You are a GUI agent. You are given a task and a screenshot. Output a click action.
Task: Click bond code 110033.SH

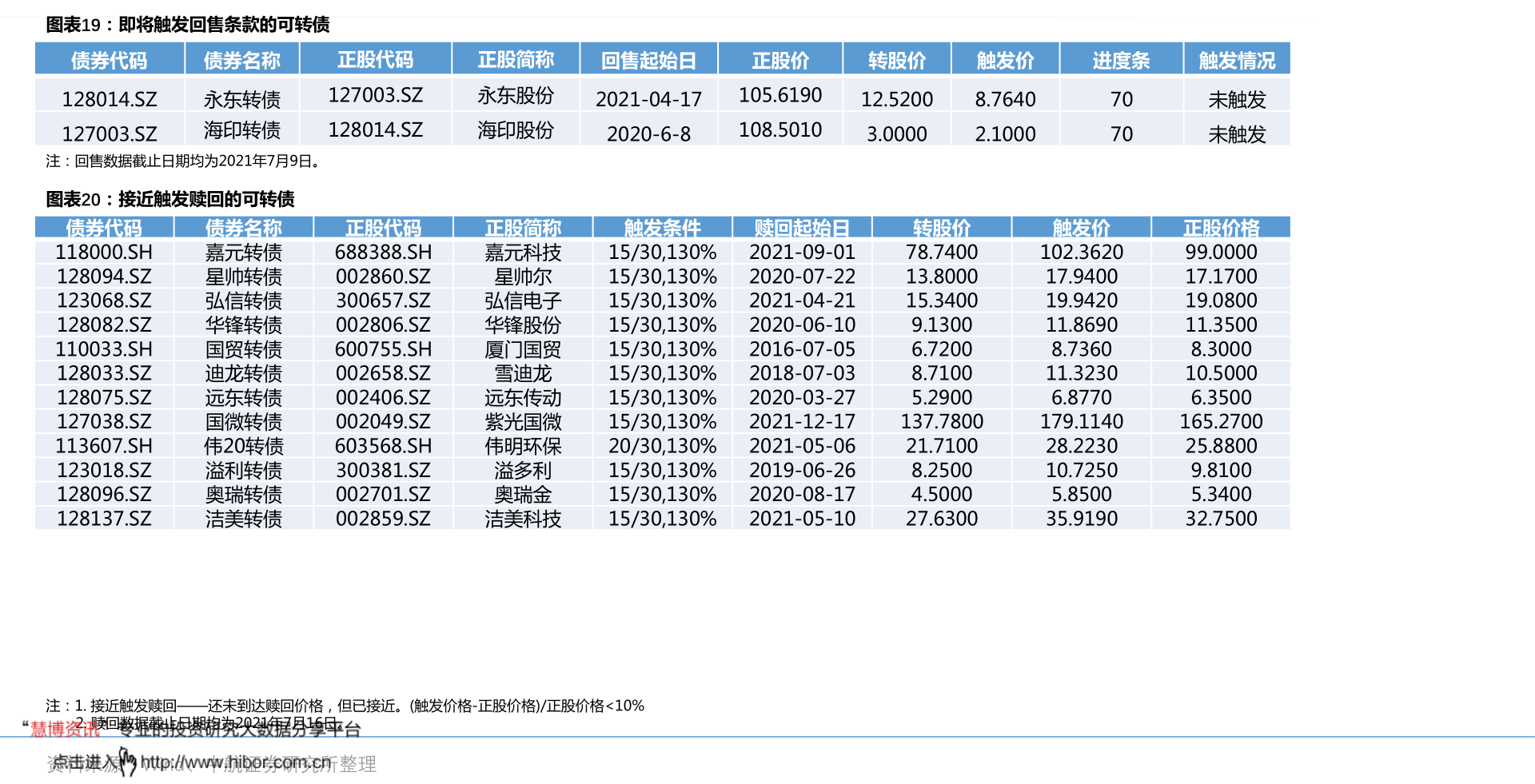tap(104, 349)
